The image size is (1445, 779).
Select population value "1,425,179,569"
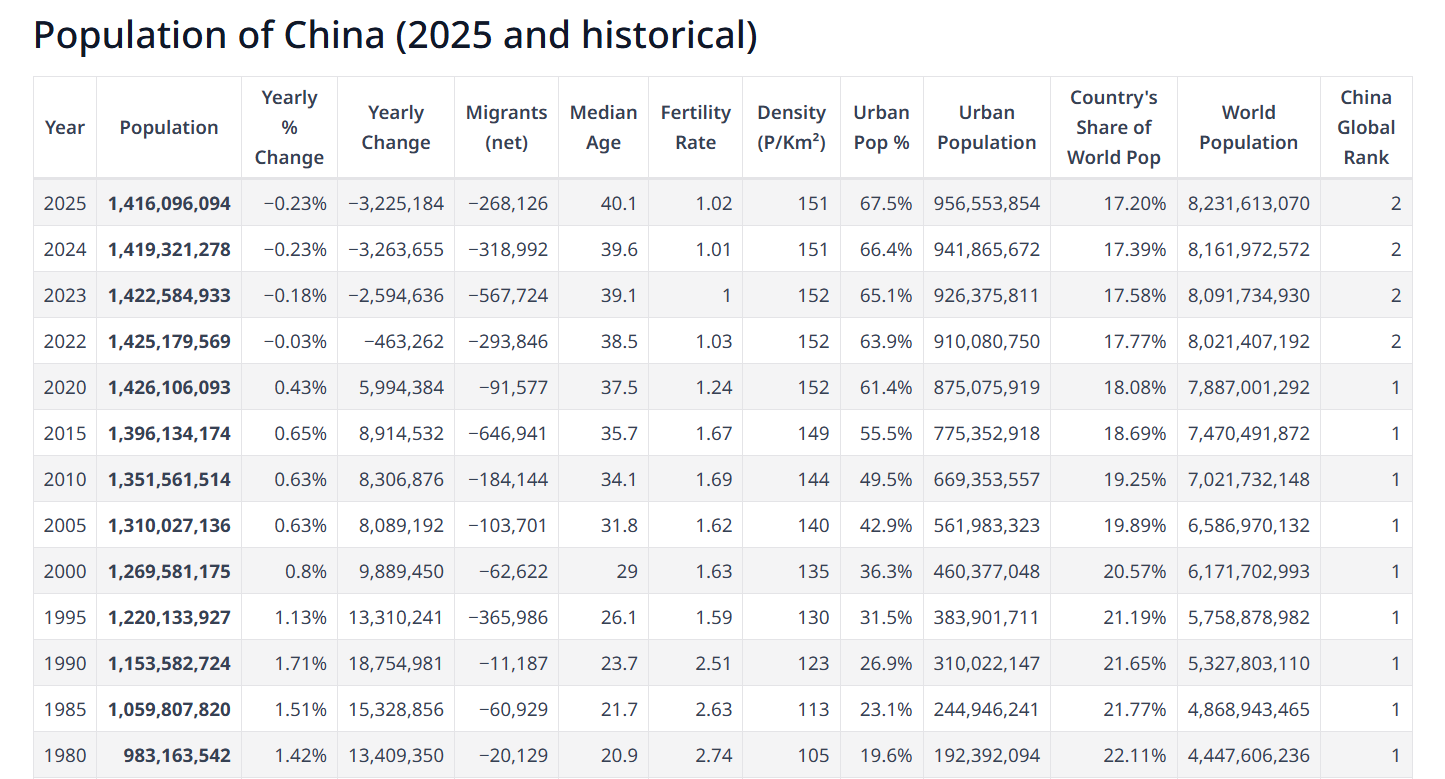(169, 342)
